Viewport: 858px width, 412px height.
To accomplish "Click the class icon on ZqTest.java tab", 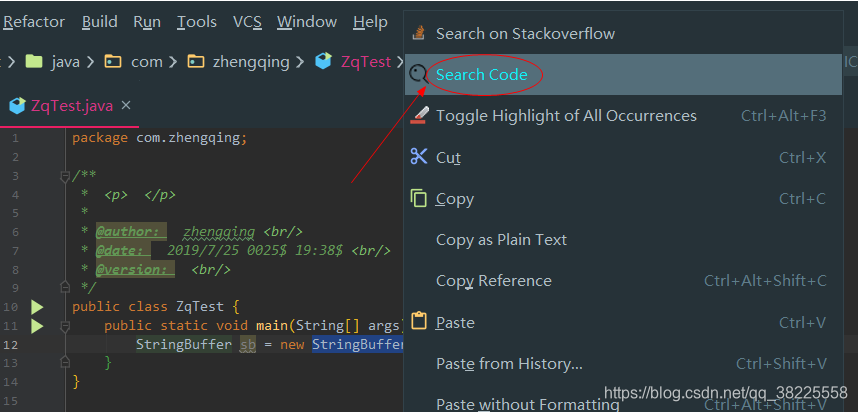I will pyautogui.click(x=18, y=106).
